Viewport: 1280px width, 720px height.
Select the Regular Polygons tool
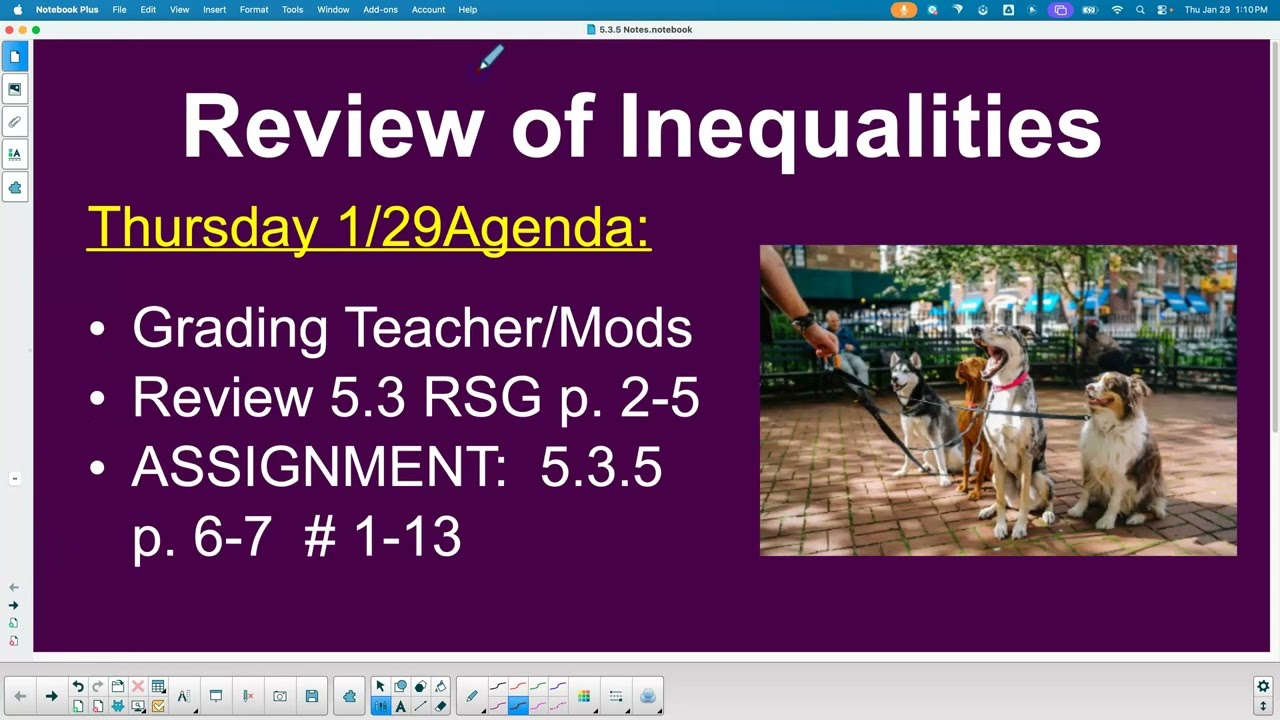[420, 686]
